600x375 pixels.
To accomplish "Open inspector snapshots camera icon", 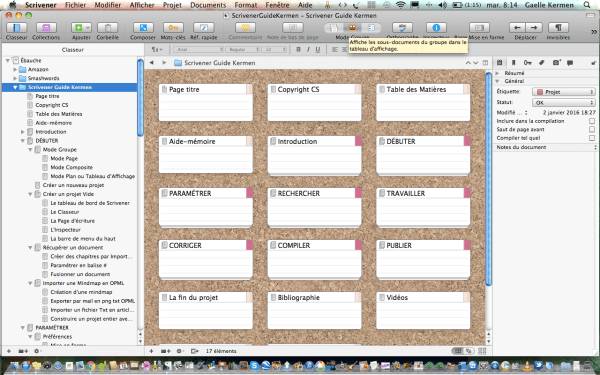I will 557,63.
